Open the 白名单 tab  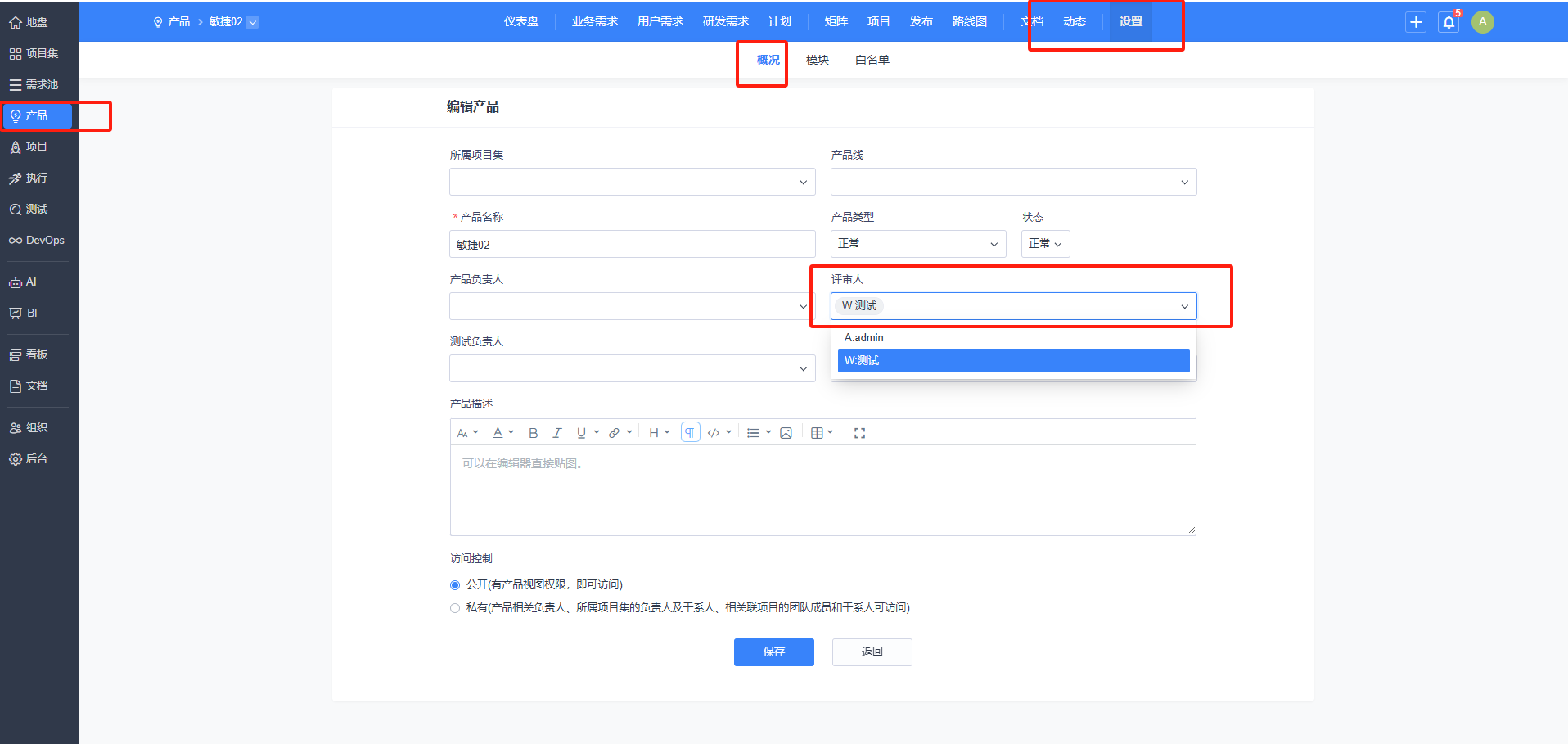[x=872, y=60]
